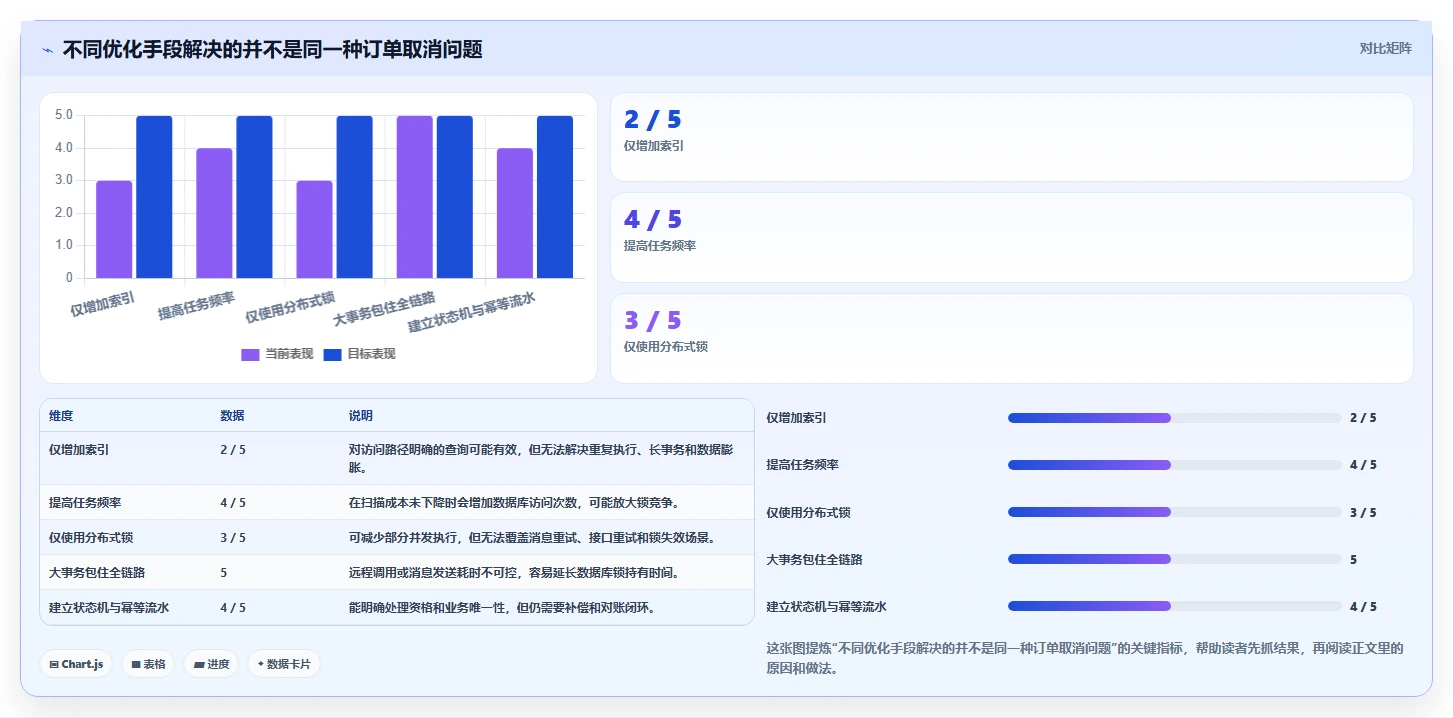Click the blue 目标表现 legend color box
1453x718 pixels.
[x=332, y=354]
